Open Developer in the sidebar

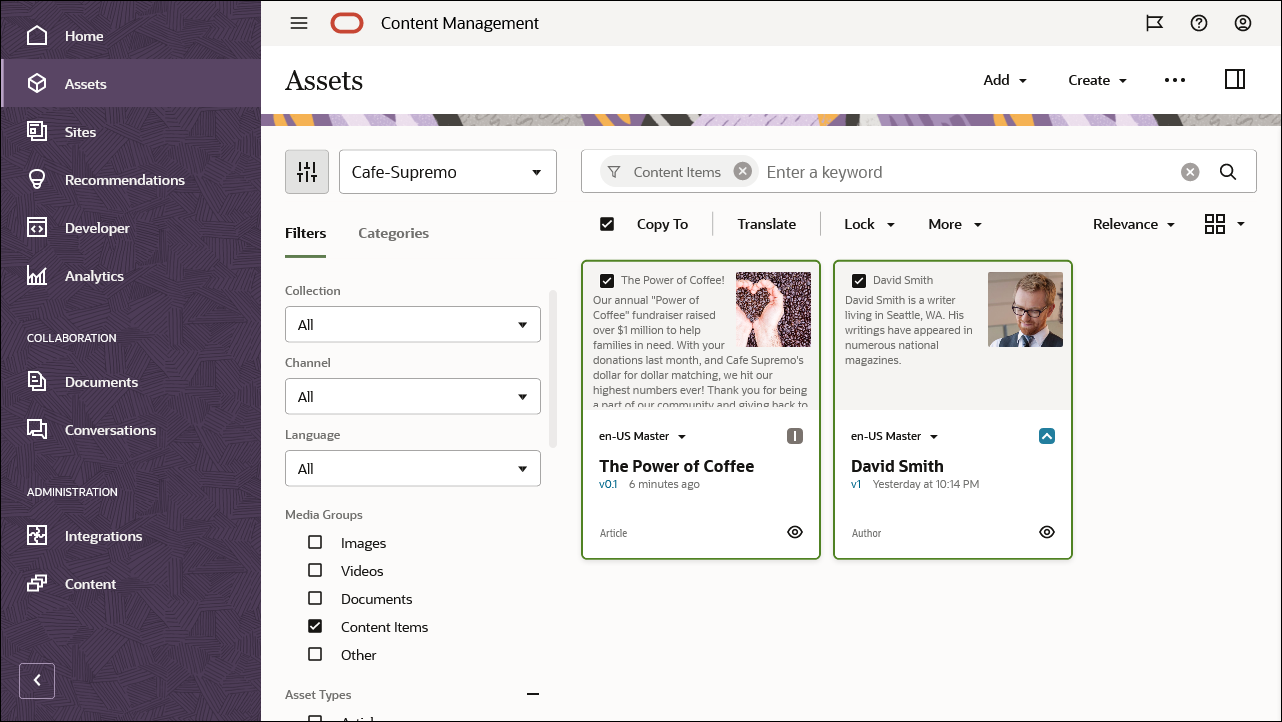click(131, 228)
